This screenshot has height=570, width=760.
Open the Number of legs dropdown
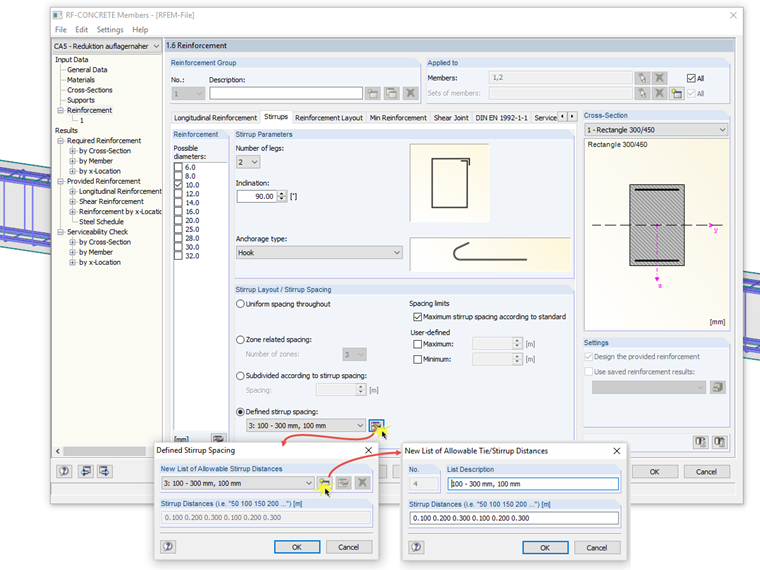(x=248, y=162)
